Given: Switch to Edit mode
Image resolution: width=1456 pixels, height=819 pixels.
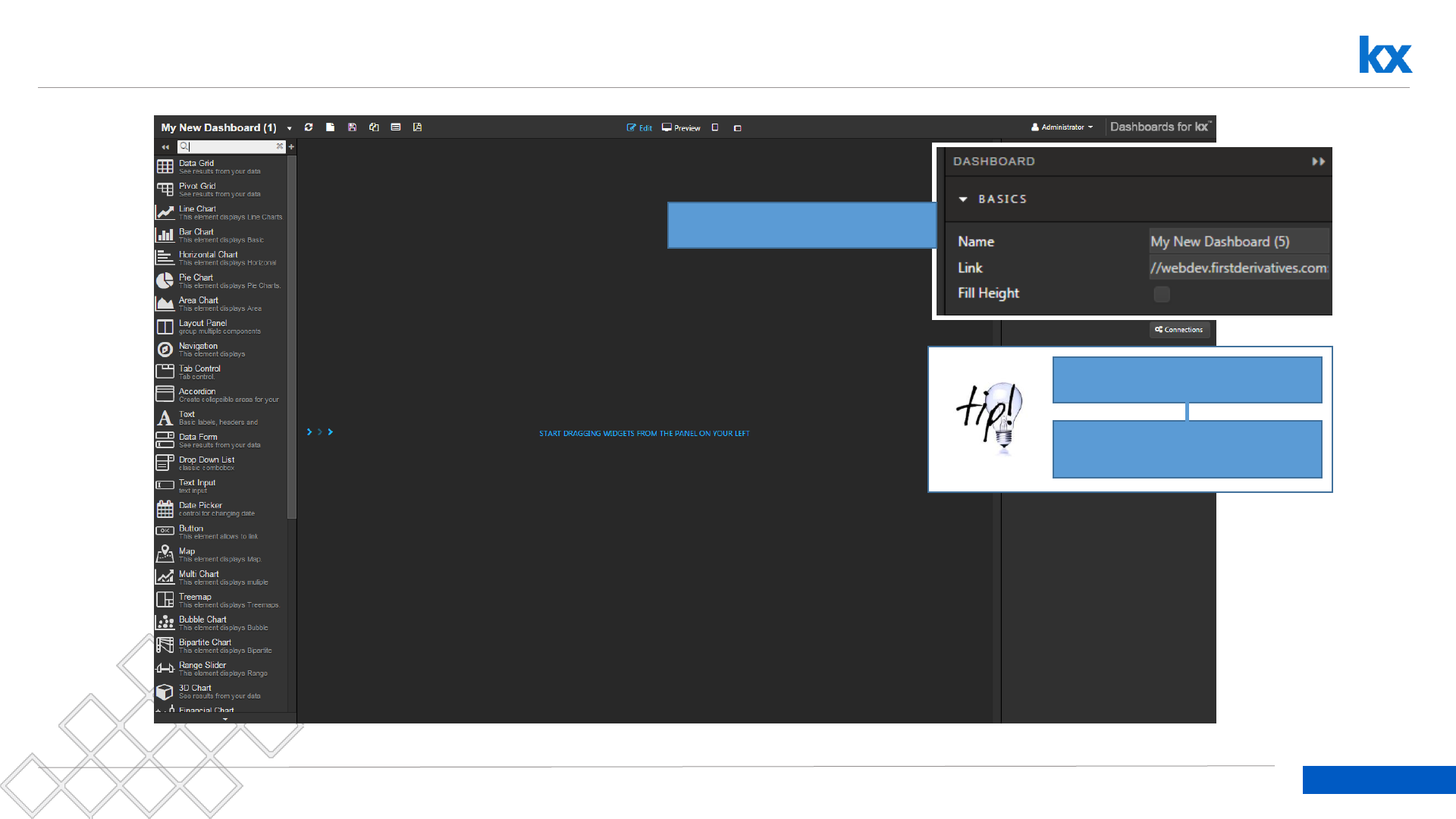Looking at the screenshot, I should [x=639, y=128].
